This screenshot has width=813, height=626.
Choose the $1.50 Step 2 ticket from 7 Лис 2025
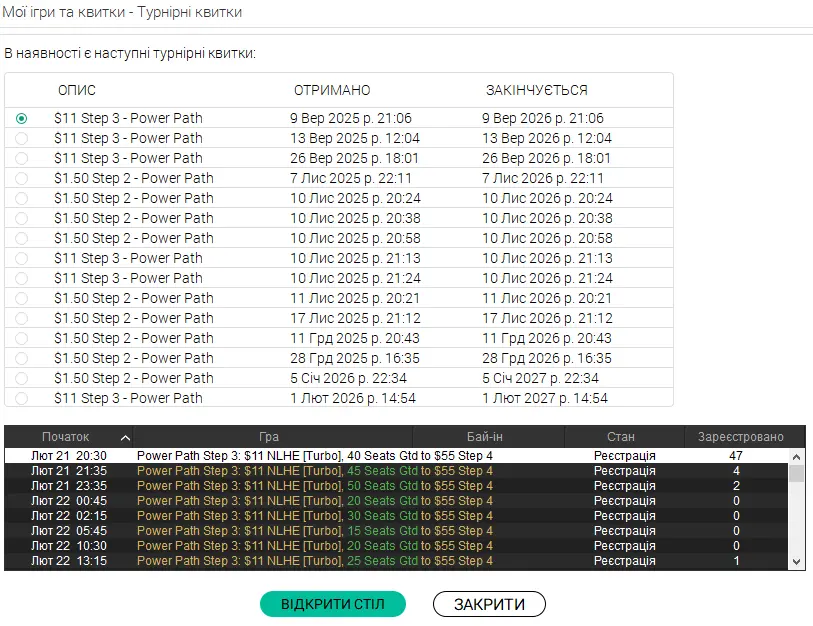pyautogui.click(x=22, y=178)
